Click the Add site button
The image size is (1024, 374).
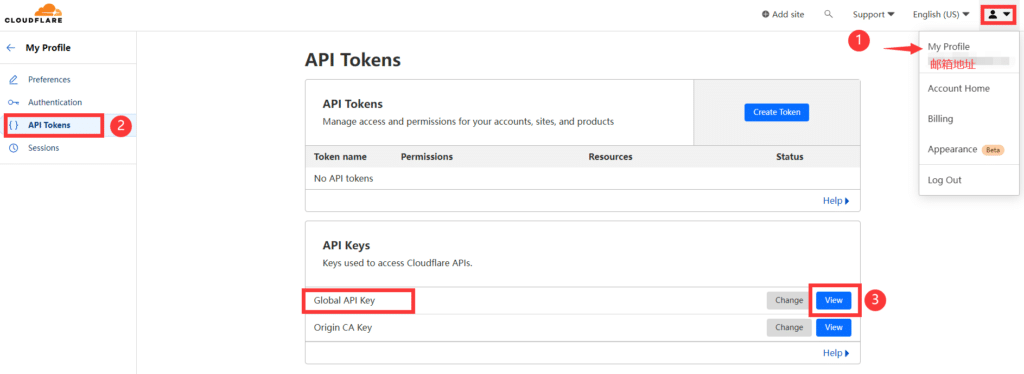[783, 14]
